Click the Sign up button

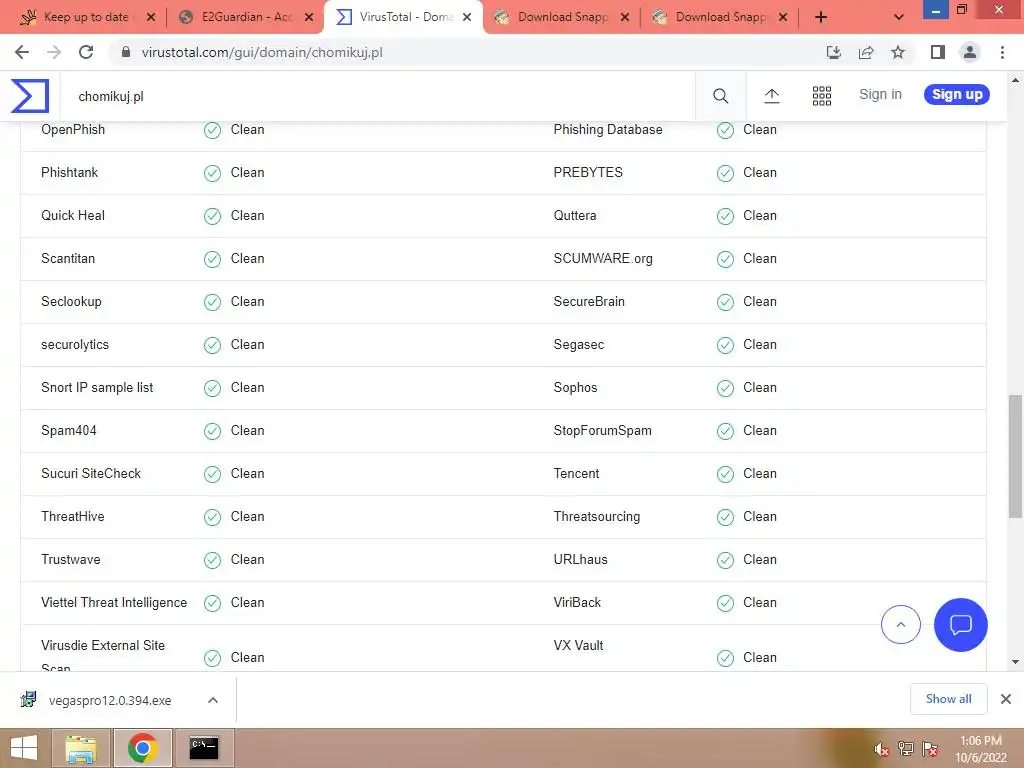pos(957,94)
